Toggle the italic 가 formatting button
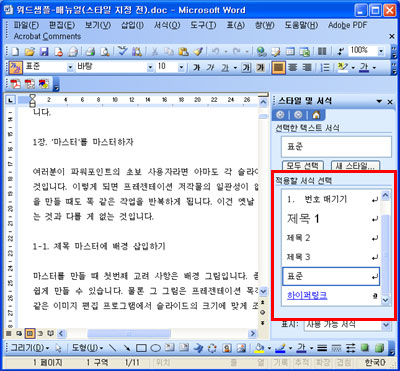400x371 pixels. (210, 68)
